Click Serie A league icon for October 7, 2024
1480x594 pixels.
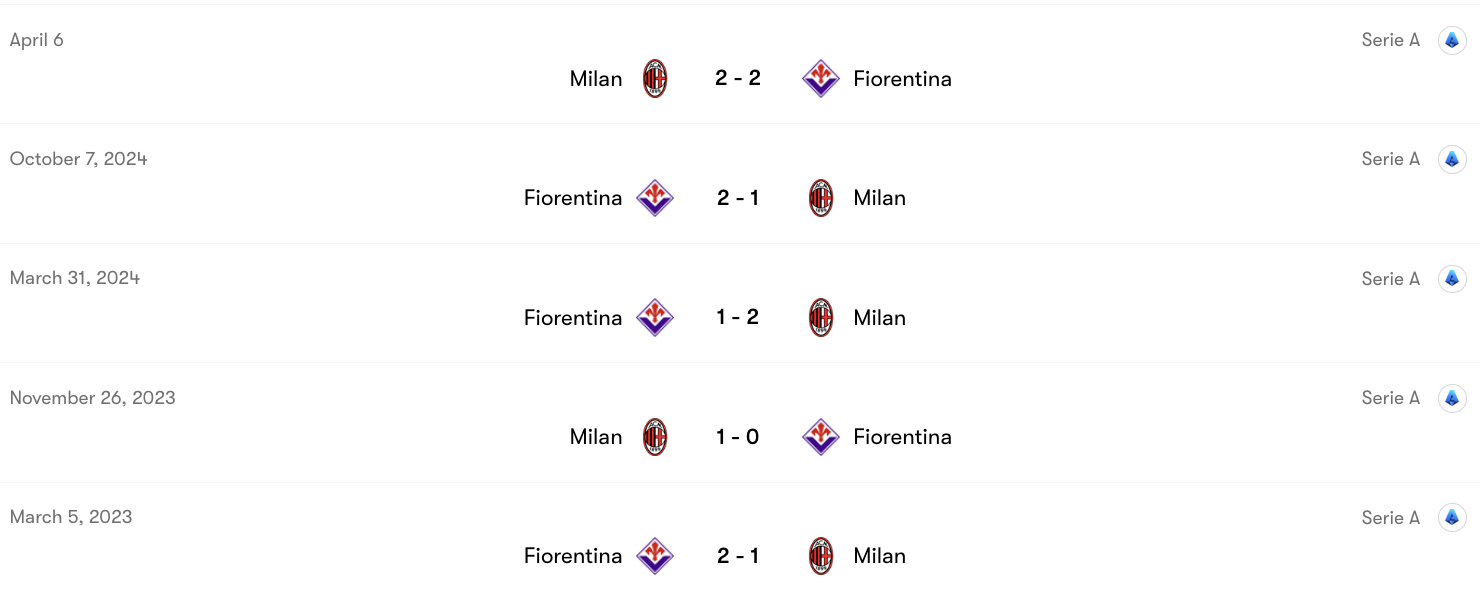pos(1452,160)
